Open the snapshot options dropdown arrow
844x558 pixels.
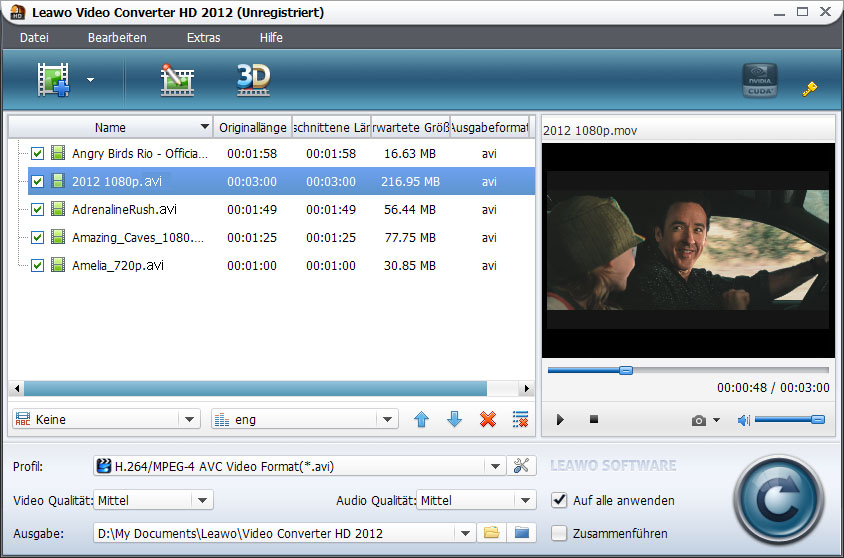(716, 420)
